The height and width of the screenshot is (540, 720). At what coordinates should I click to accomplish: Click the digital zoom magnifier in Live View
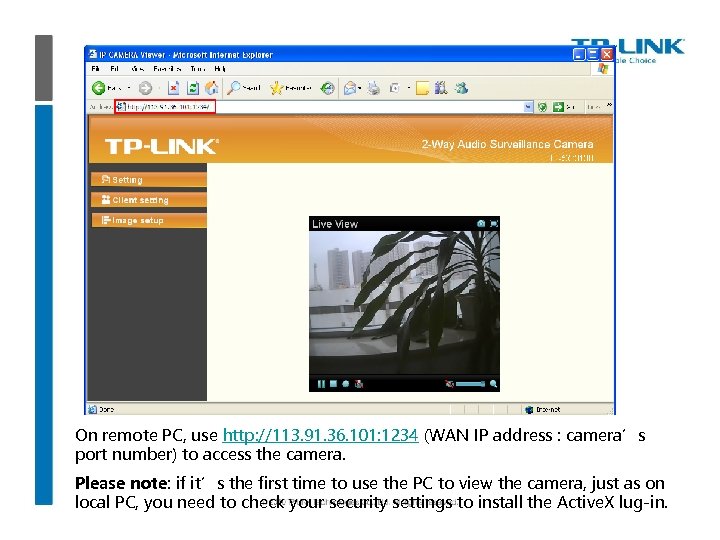(x=493, y=384)
